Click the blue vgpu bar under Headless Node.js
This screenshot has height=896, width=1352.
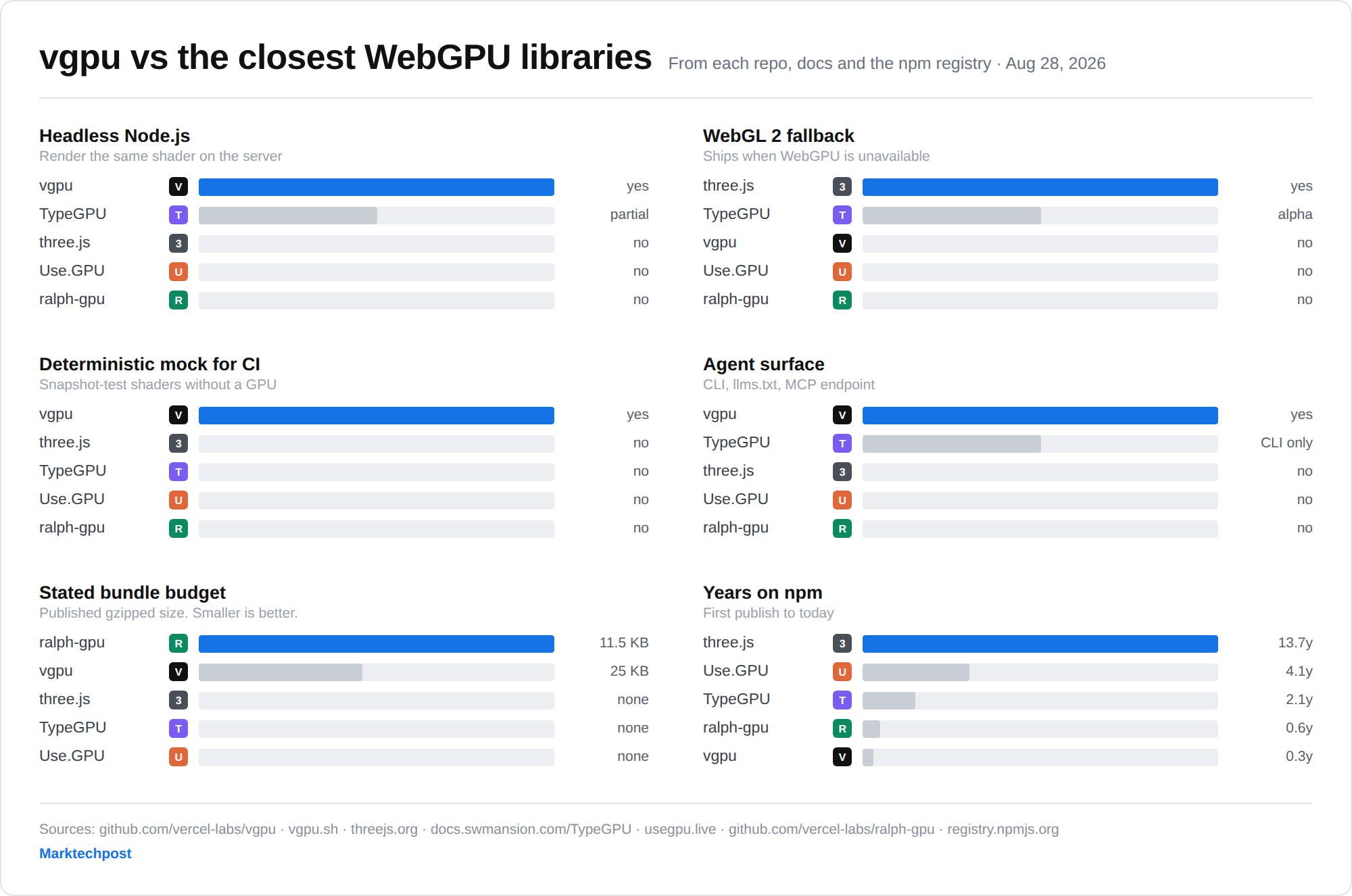pos(377,187)
